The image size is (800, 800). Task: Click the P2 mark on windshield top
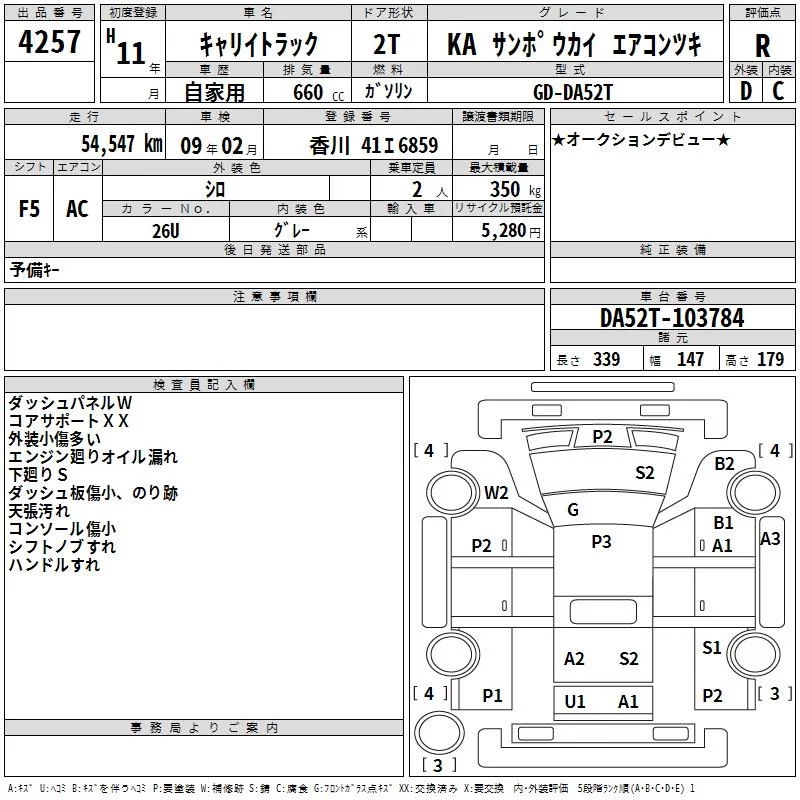pyautogui.click(x=602, y=437)
